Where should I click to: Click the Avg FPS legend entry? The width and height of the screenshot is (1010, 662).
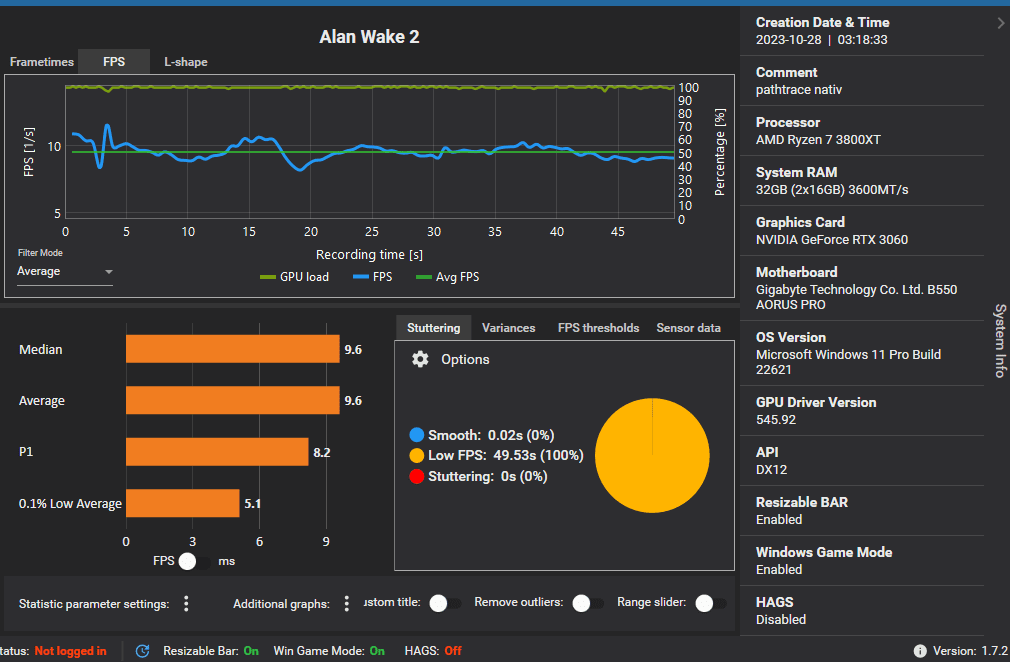448,277
